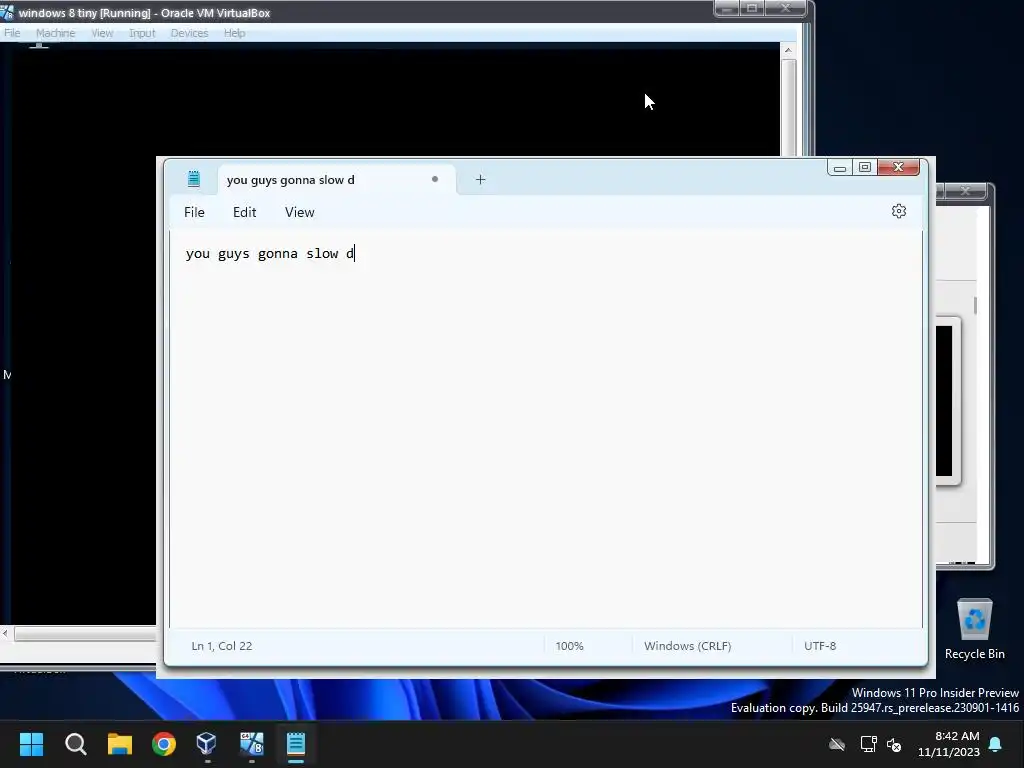Open File Explorer from taskbar
Viewport: 1024px width, 768px height.
click(120, 744)
